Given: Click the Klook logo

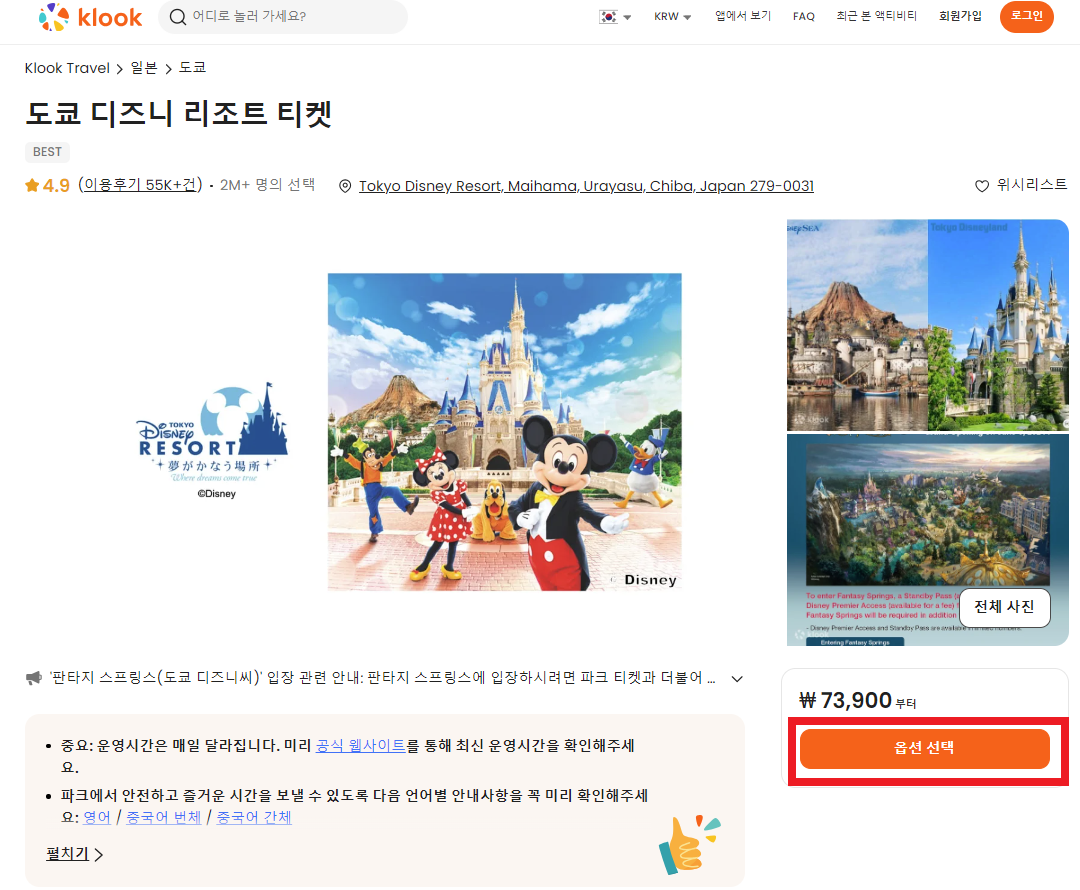Looking at the screenshot, I should (x=90, y=17).
